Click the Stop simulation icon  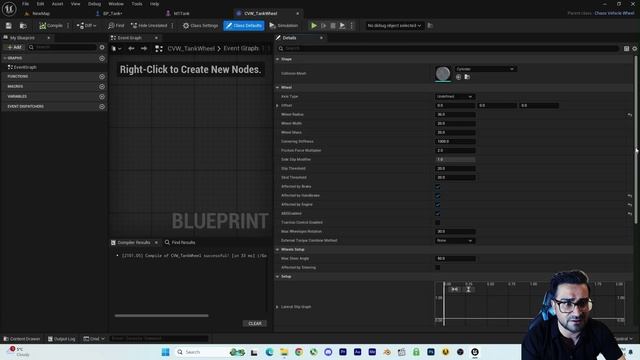333,26
